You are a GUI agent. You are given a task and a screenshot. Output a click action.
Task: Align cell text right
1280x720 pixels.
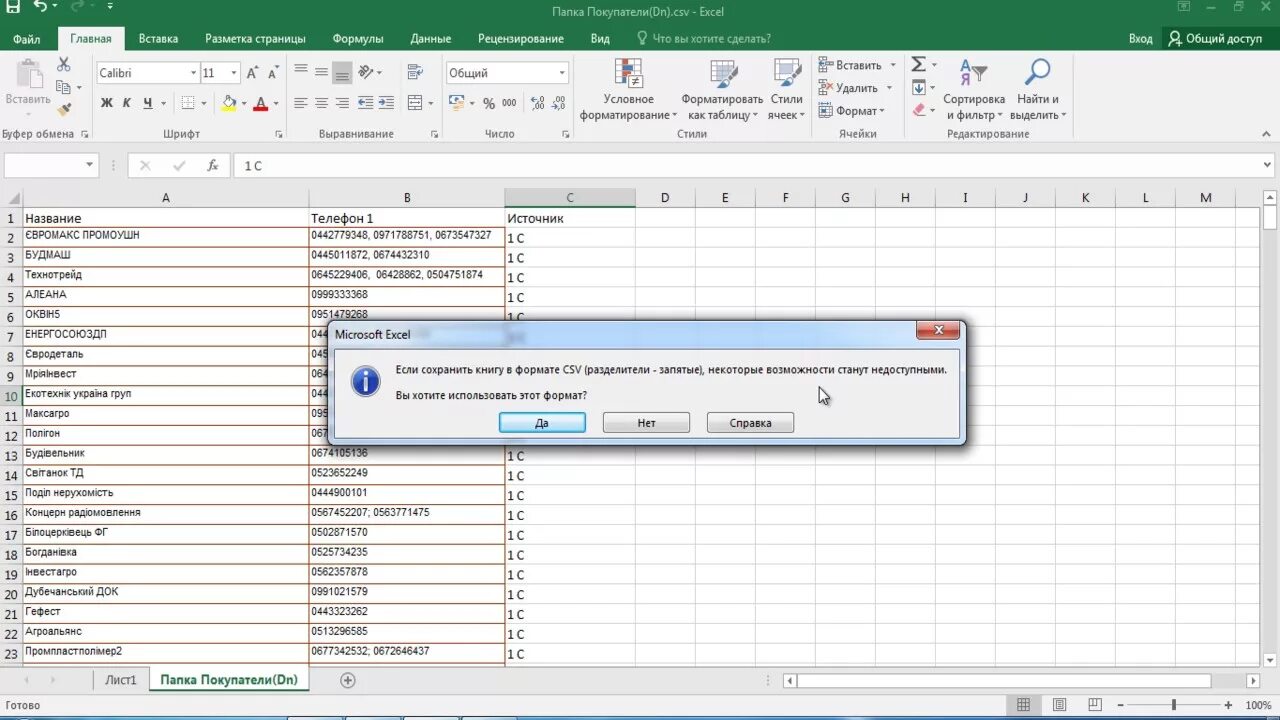pyautogui.click(x=342, y=103)
